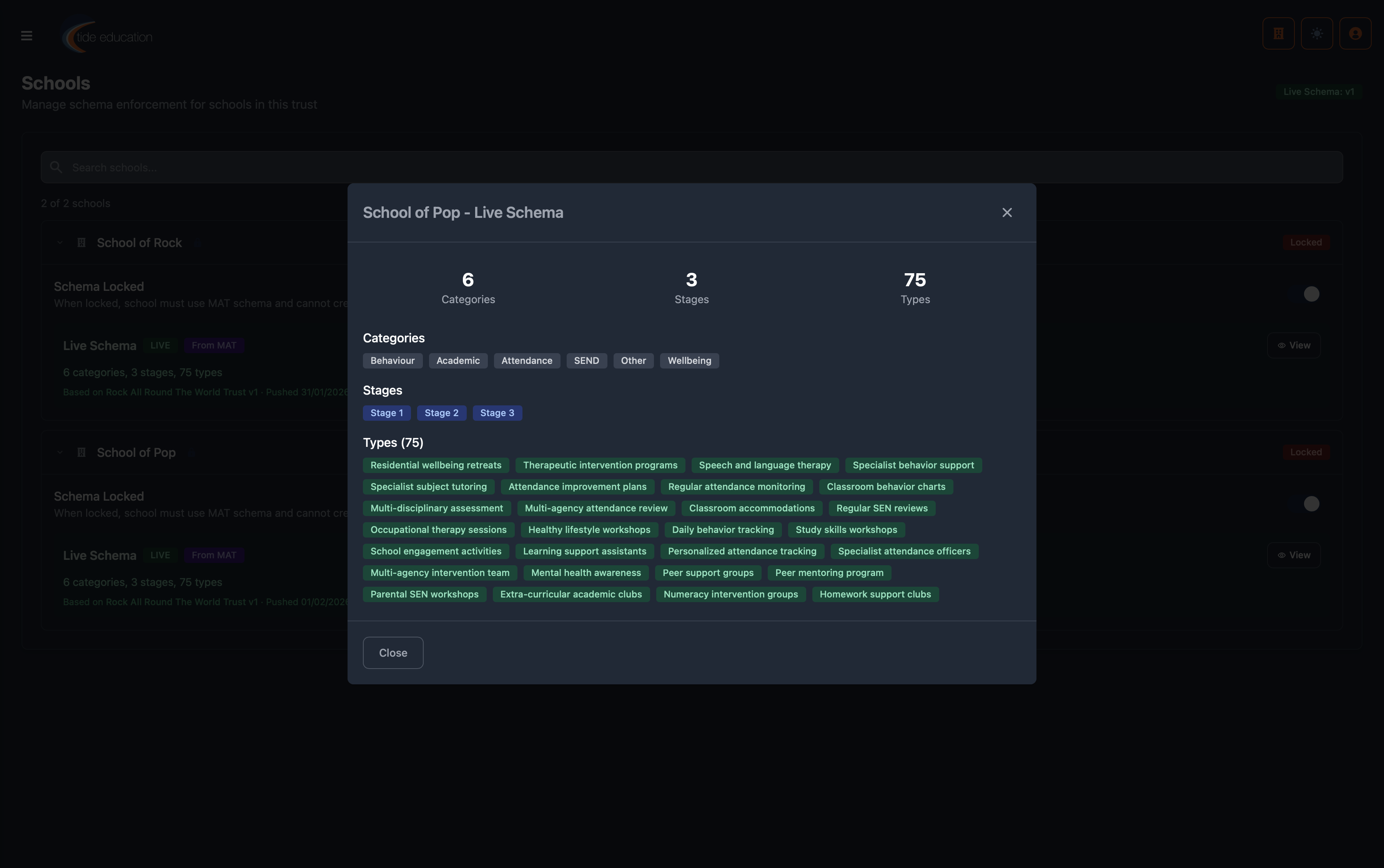The image size is (1384, 868).
Task: Open the hamburger navigation menu
Action: [x=27, y=35]
